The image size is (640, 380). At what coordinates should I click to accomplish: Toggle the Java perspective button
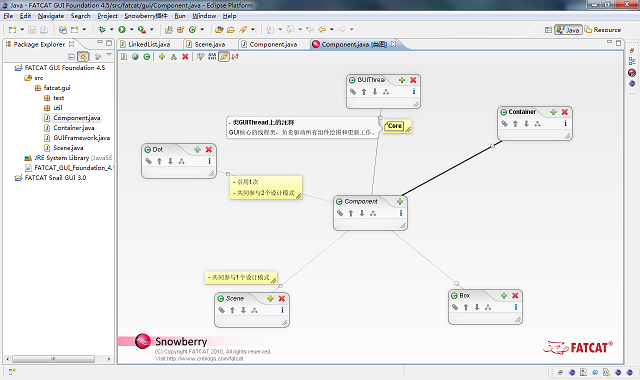(x=568, y=30)
